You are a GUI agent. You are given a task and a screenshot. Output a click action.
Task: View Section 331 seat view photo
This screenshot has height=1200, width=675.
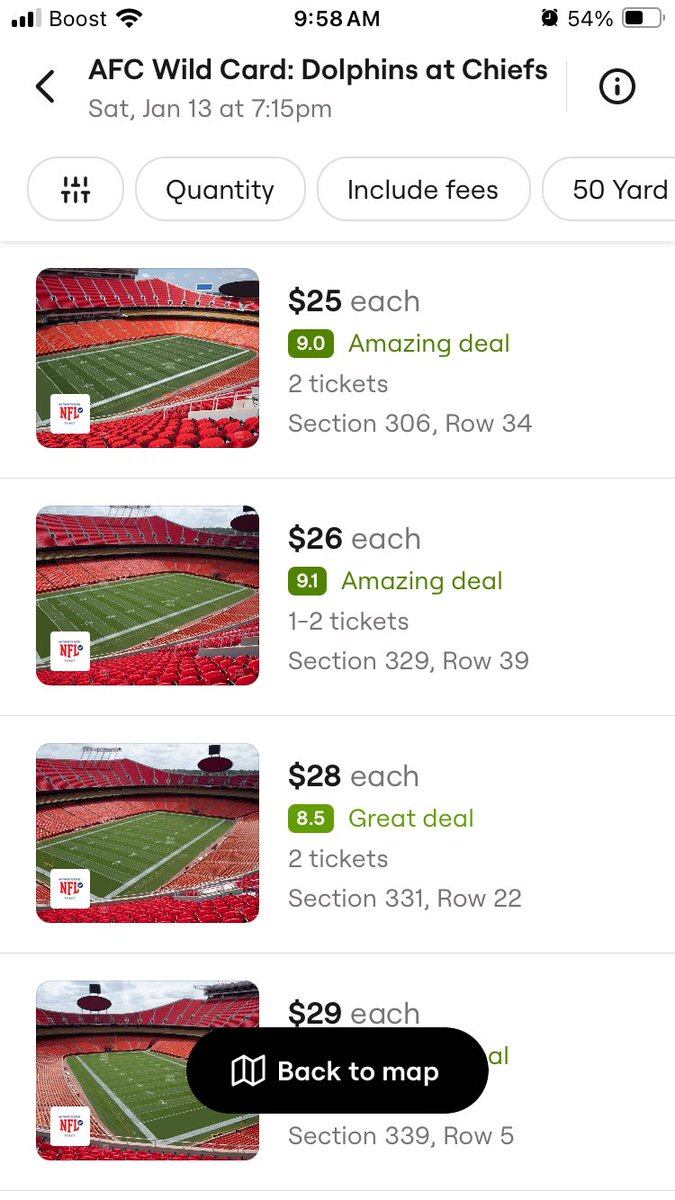point(148,832)
